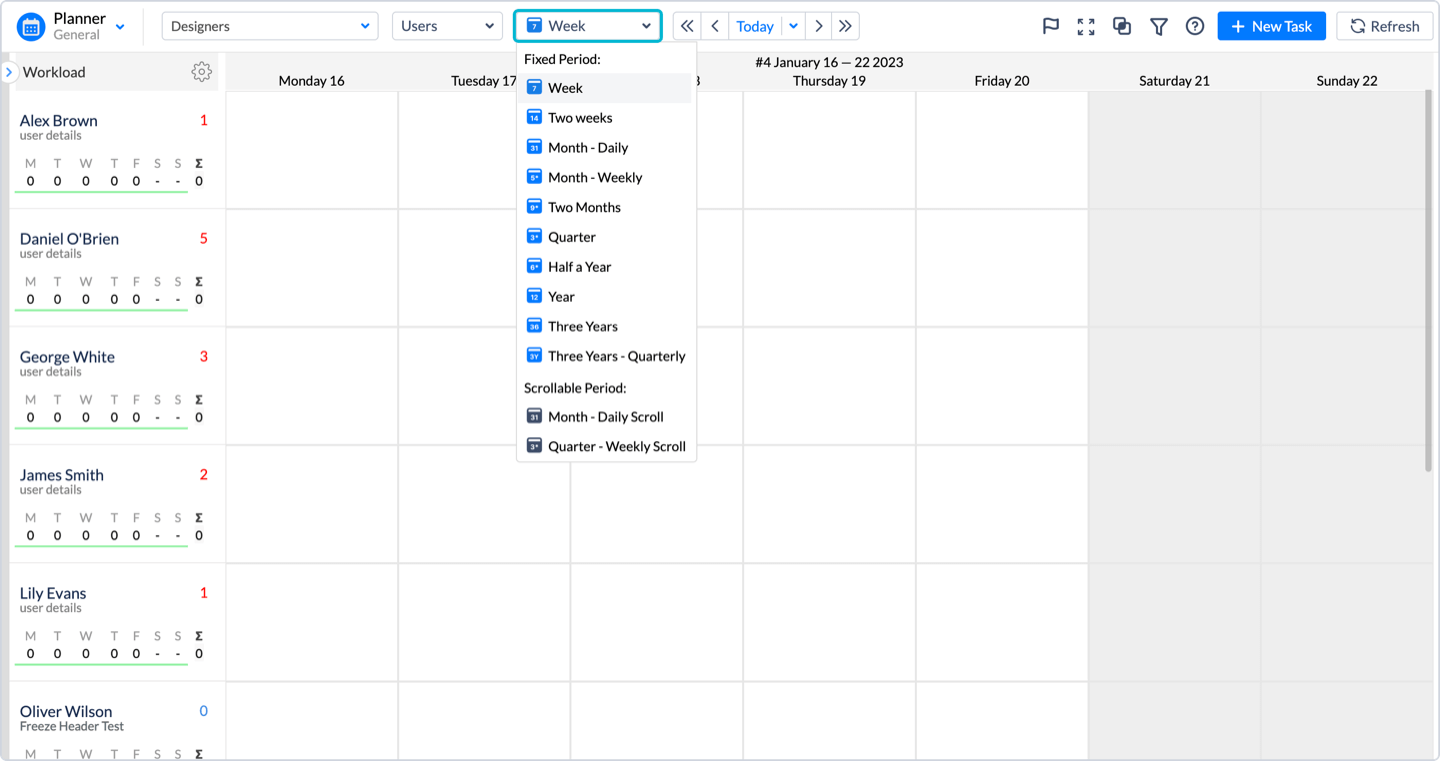Screen dimensions: 1440x761
Task: Click the Refresh button
Action: 1384,26
